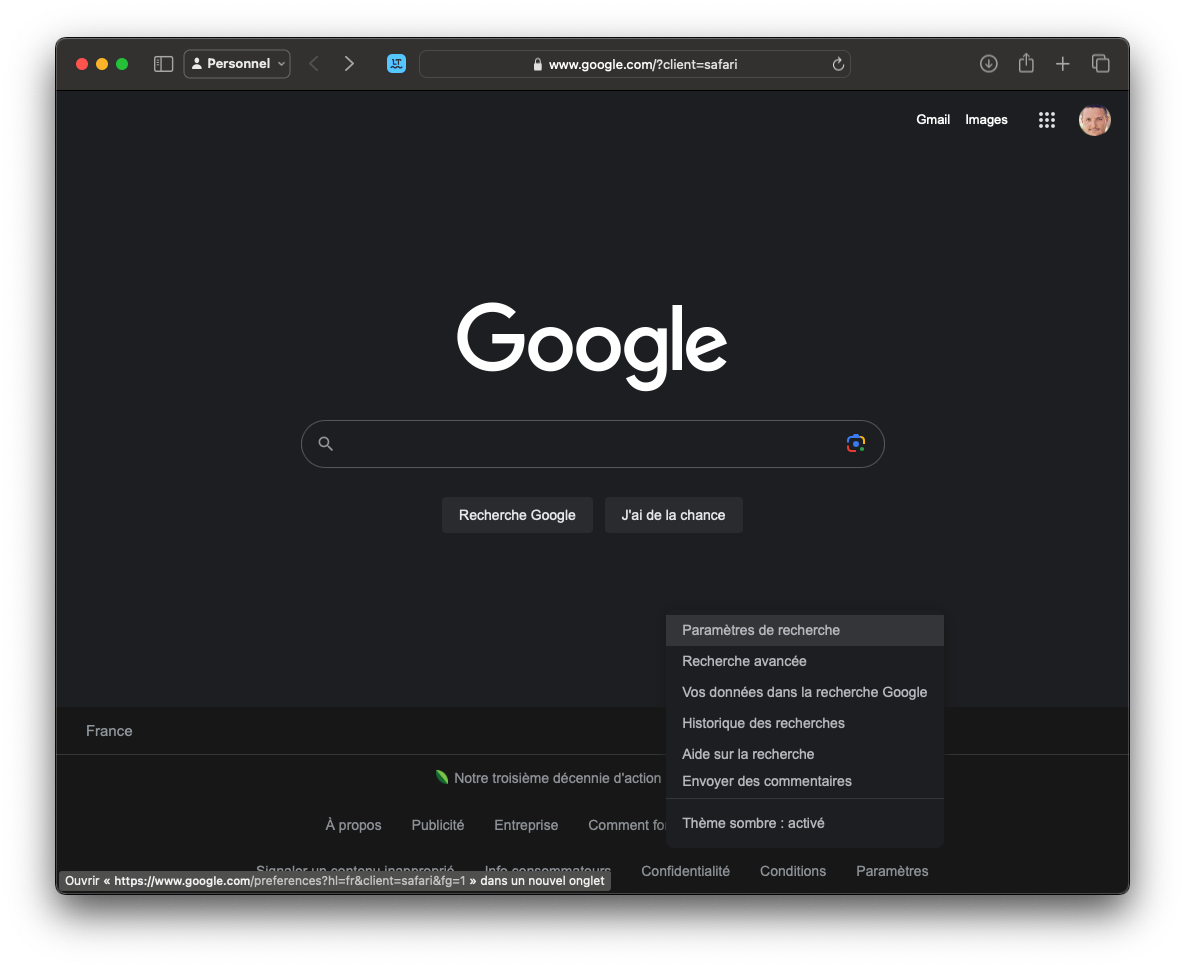
Task: Select Historique des recherches menu item
Action: pyautogui.click(x=805, y=723)
